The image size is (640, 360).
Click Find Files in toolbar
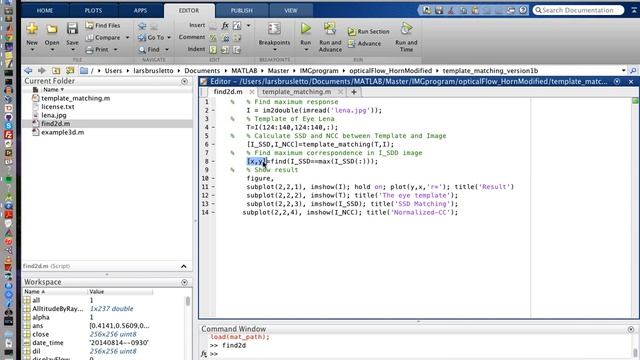point(103,25)
